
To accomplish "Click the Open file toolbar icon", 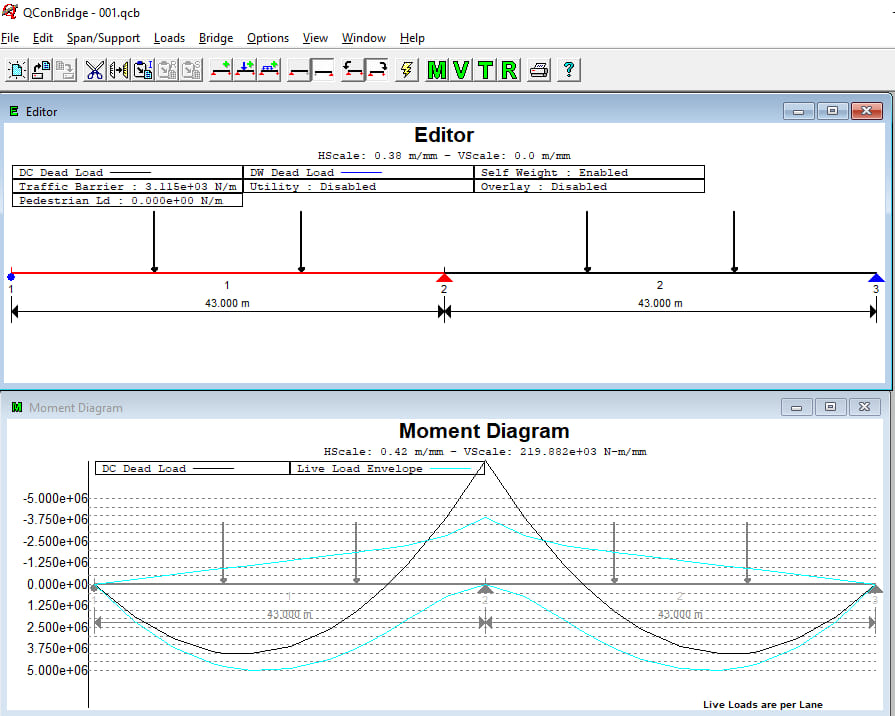I will coord(41,70).
